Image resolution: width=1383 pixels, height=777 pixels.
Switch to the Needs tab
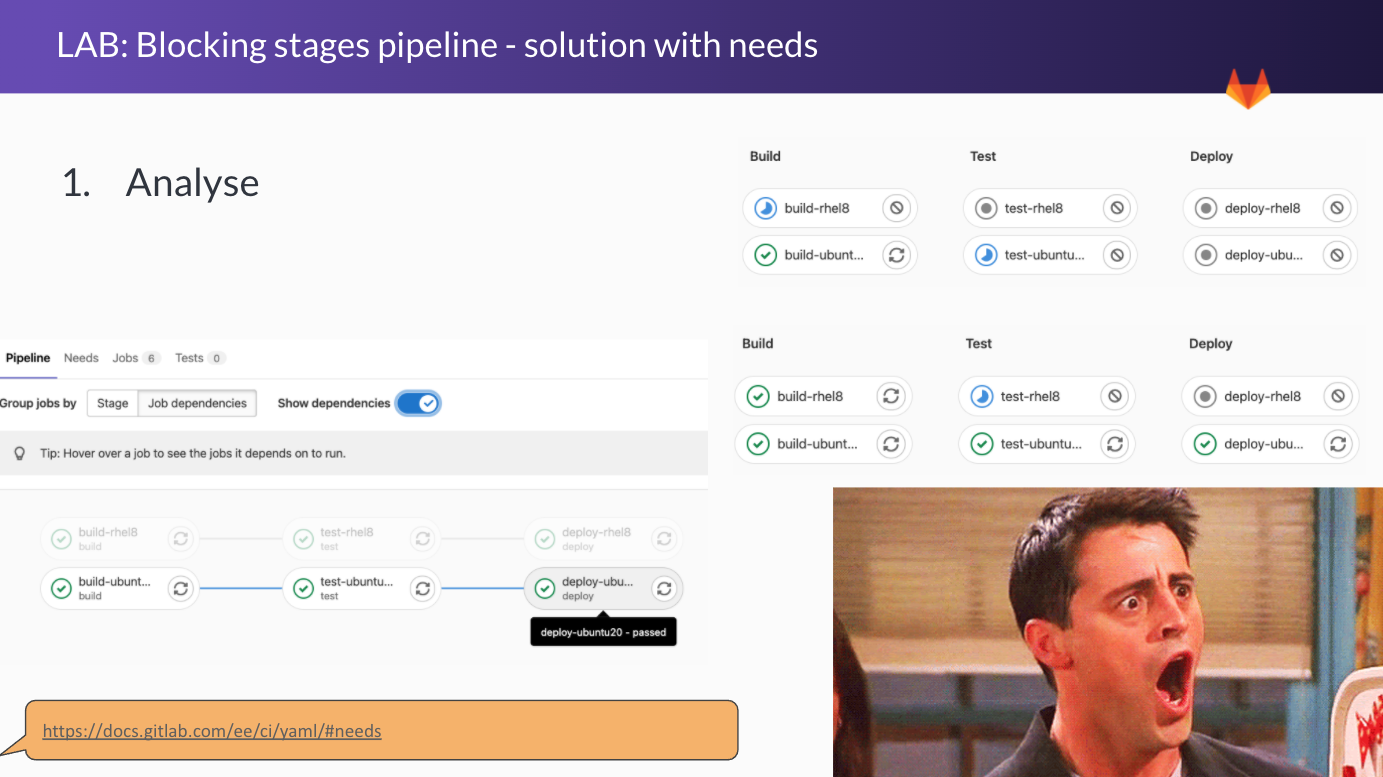pyautogui.click(x=80, y=358)
